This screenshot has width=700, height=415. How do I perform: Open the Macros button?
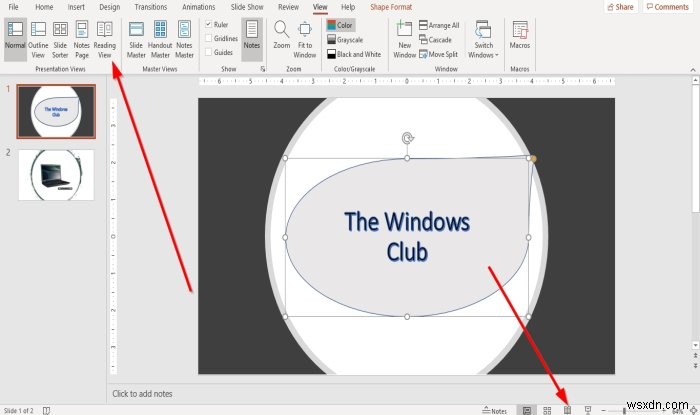pos(520,35)
